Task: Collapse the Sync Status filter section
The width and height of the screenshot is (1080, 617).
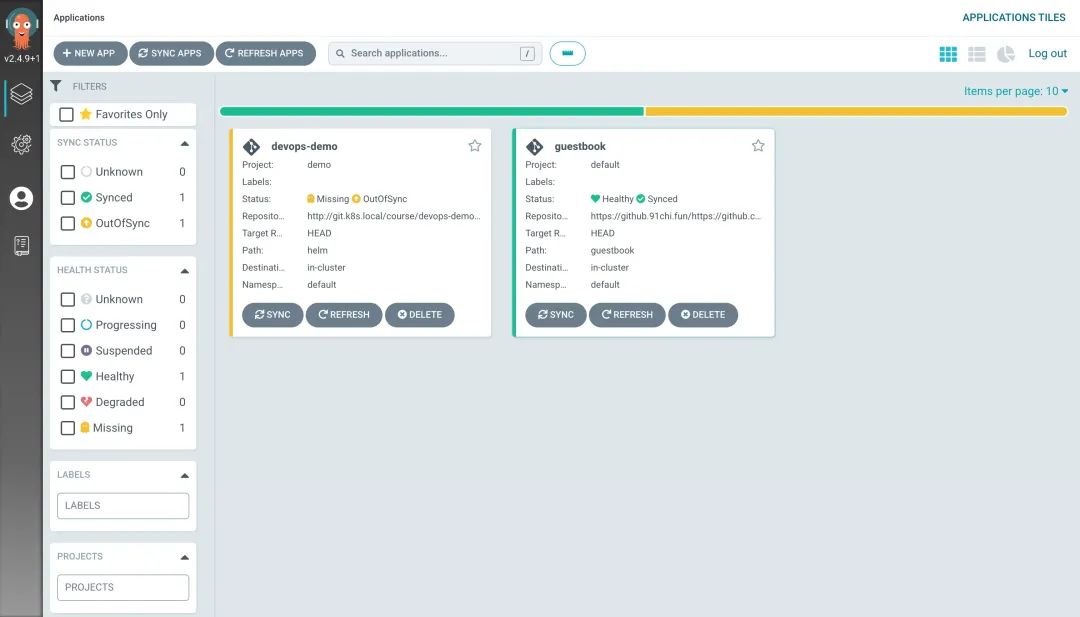Action: coord(185,143)
